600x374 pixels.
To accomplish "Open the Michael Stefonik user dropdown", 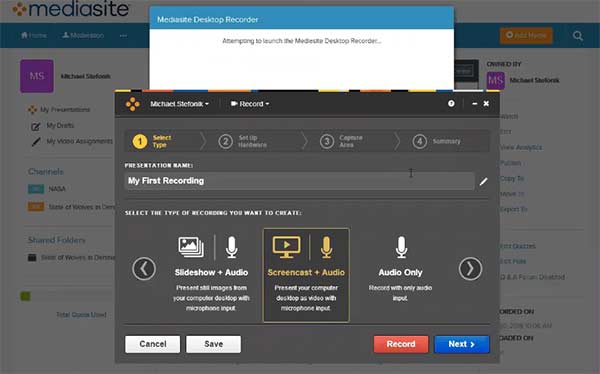I will (x=179, y=104).
